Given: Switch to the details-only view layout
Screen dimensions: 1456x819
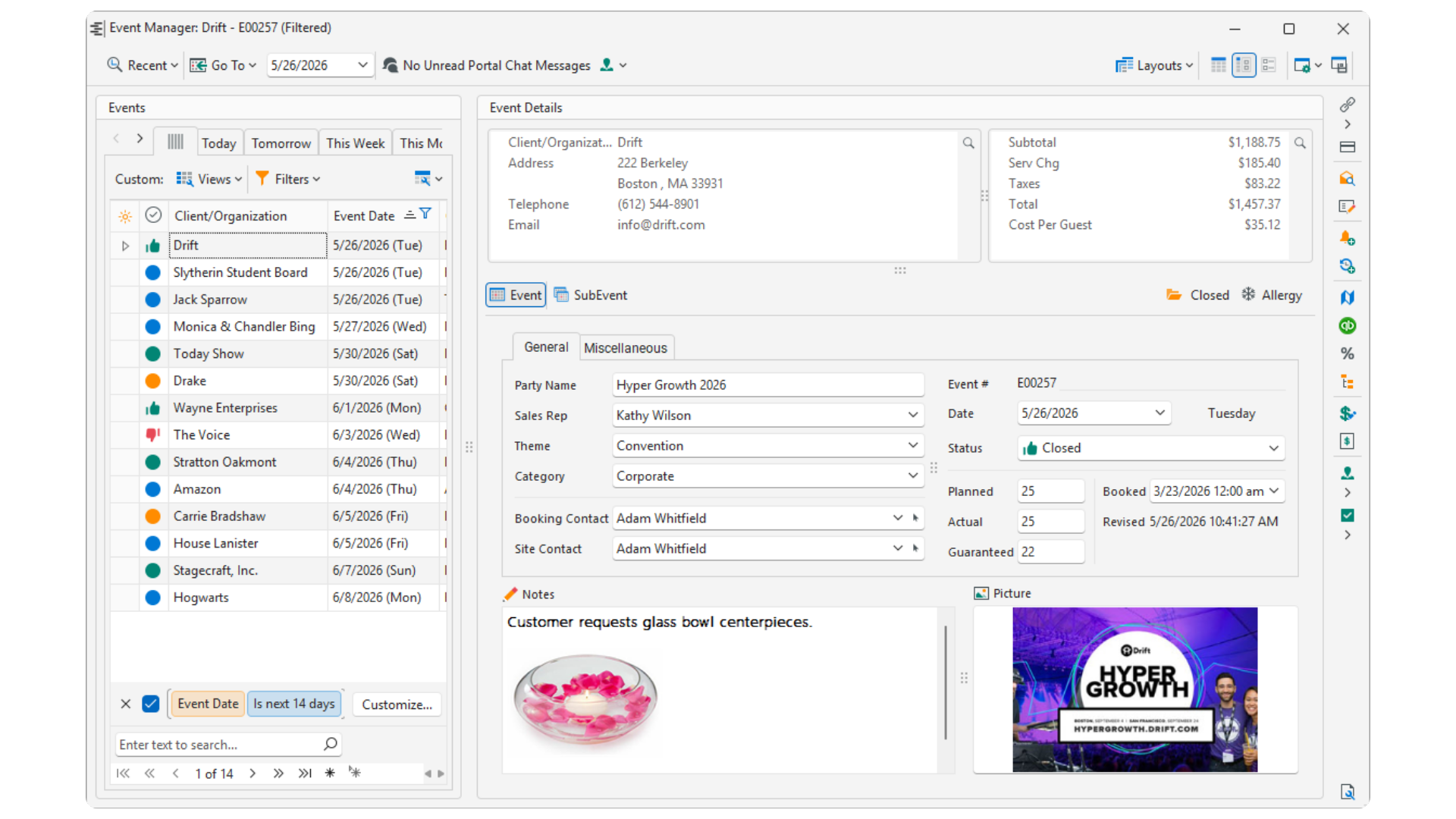Looking at the screenshot, I should [1269, 65].
